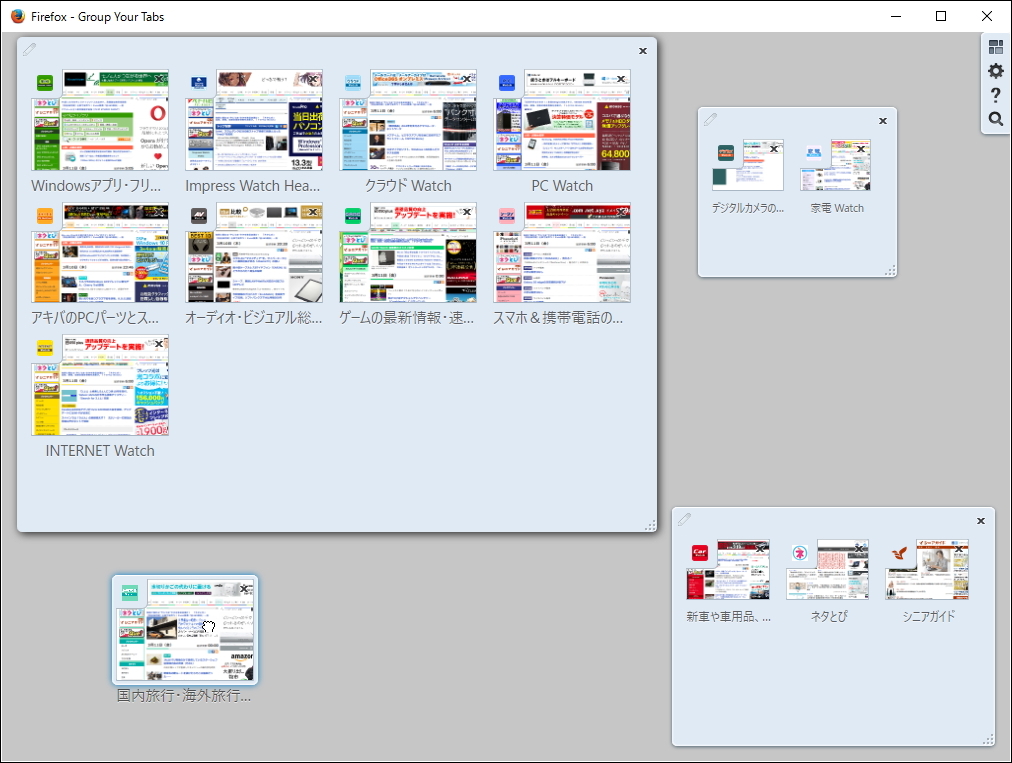Open the アキバのPCパーツとス... thumbnail
1012x763 pixels.
click(x=100, y=253)
